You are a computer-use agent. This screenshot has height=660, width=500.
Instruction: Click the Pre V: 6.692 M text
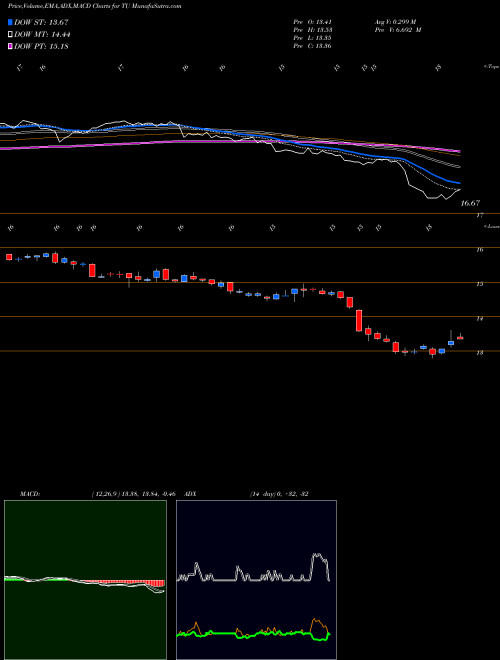point(398,30)
